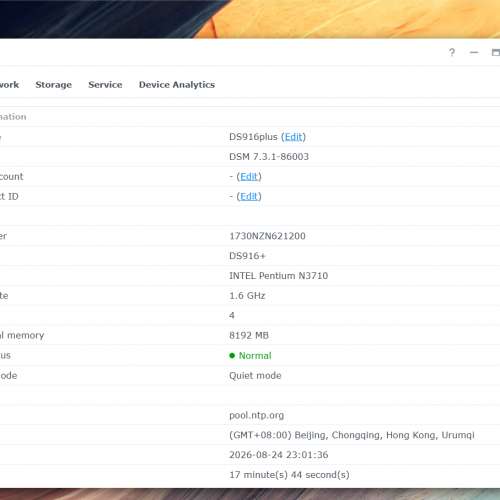Click Edit link next to DS916plus
500x500 pixels.
[x=293, y=137]
